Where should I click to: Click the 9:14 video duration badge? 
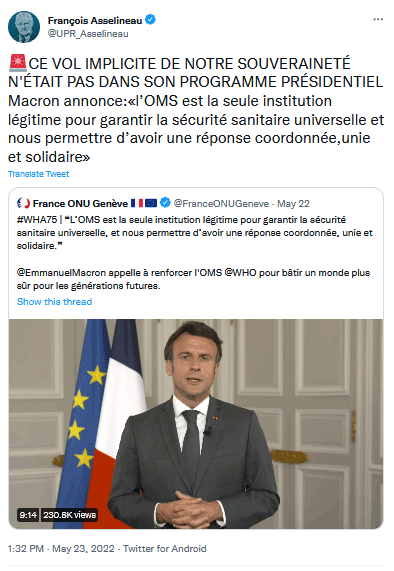[28, 515]
